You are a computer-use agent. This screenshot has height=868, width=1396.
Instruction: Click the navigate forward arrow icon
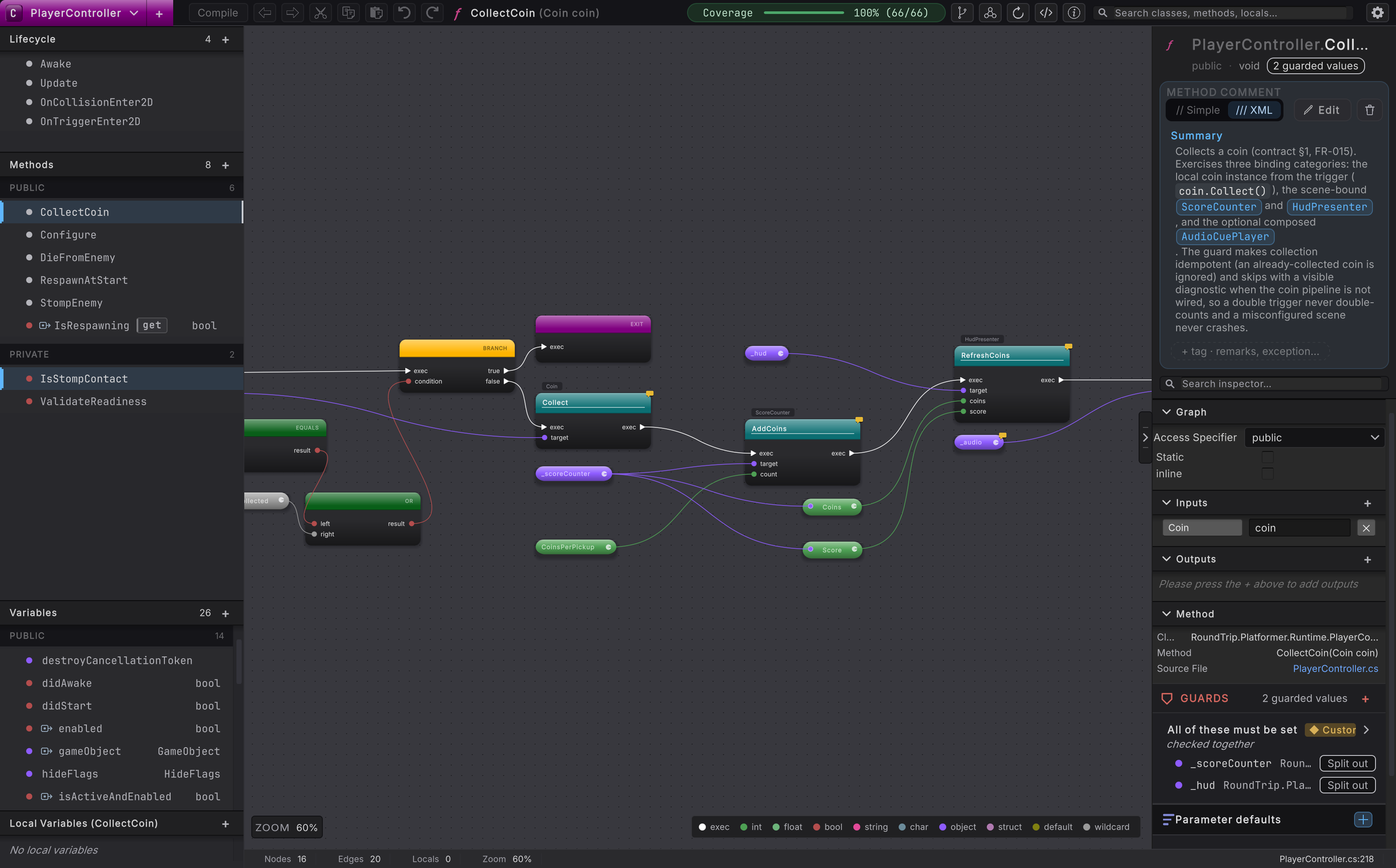pyautogui.click(x=293, y=13)
